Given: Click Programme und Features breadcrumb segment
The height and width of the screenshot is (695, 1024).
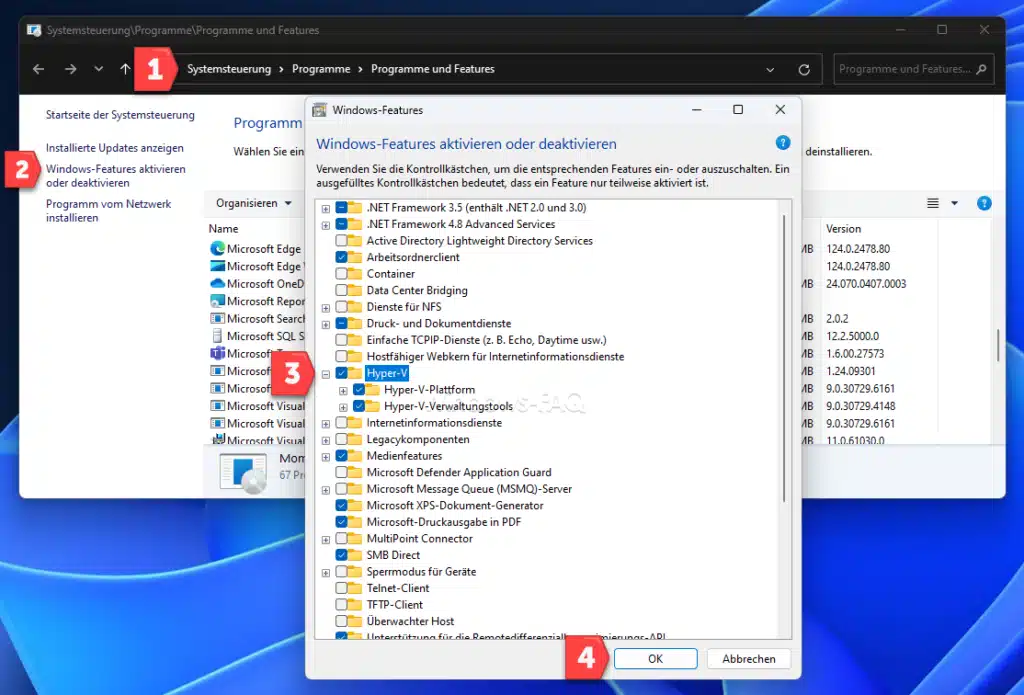Looking at the screenshot, I should click(x=432, y=69).
